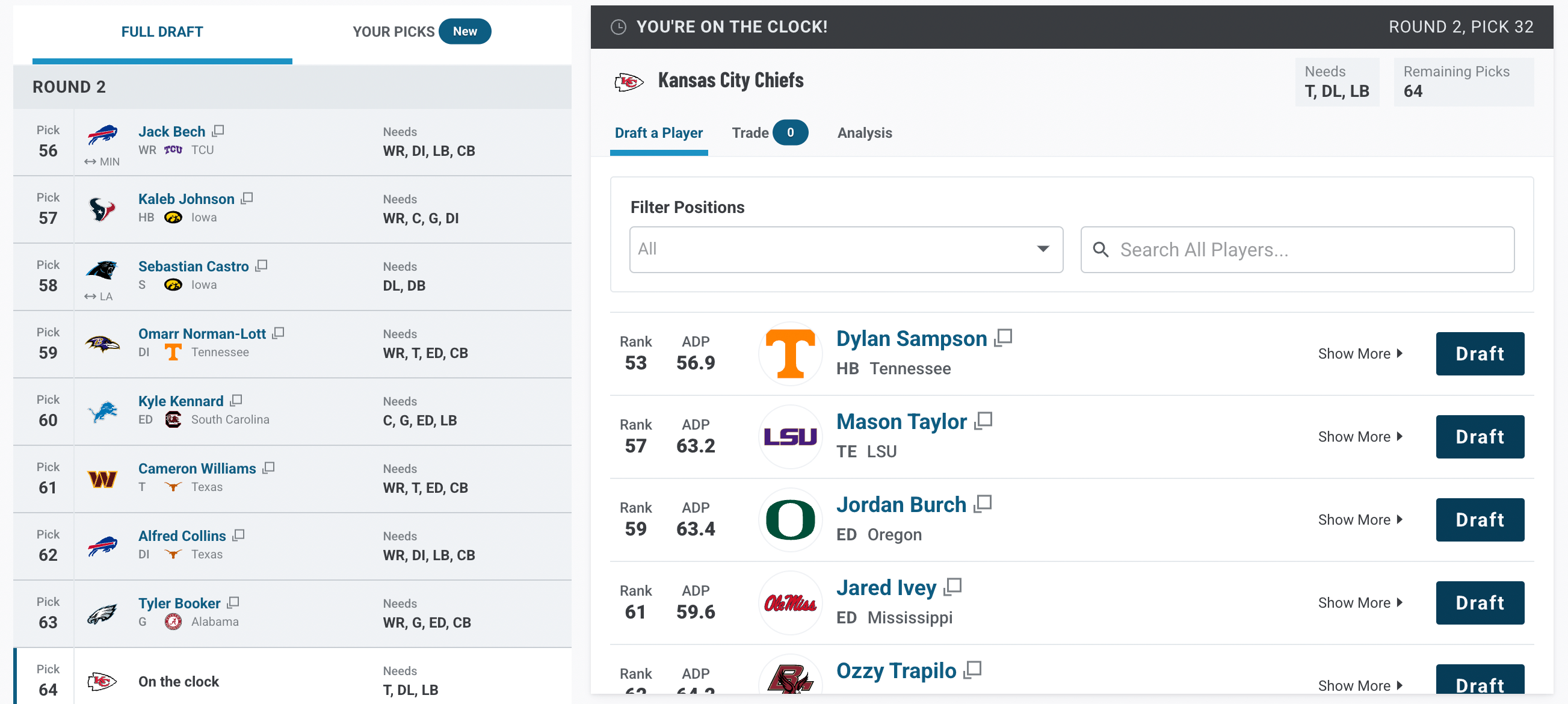The image size is (1568, 704).
Task: Open Tyler Booker player card icon
Action: (x=233, y=603)
